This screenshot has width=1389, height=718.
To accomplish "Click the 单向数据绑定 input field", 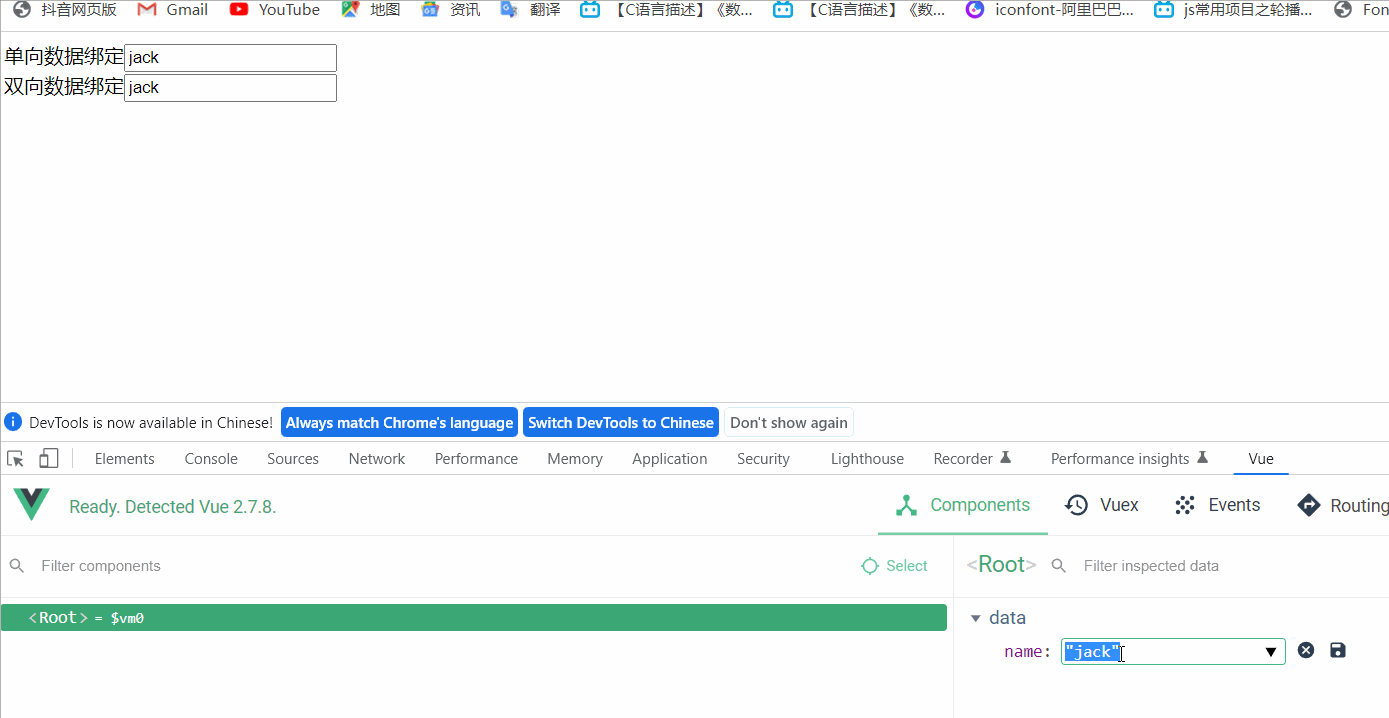I will (230, 58).
